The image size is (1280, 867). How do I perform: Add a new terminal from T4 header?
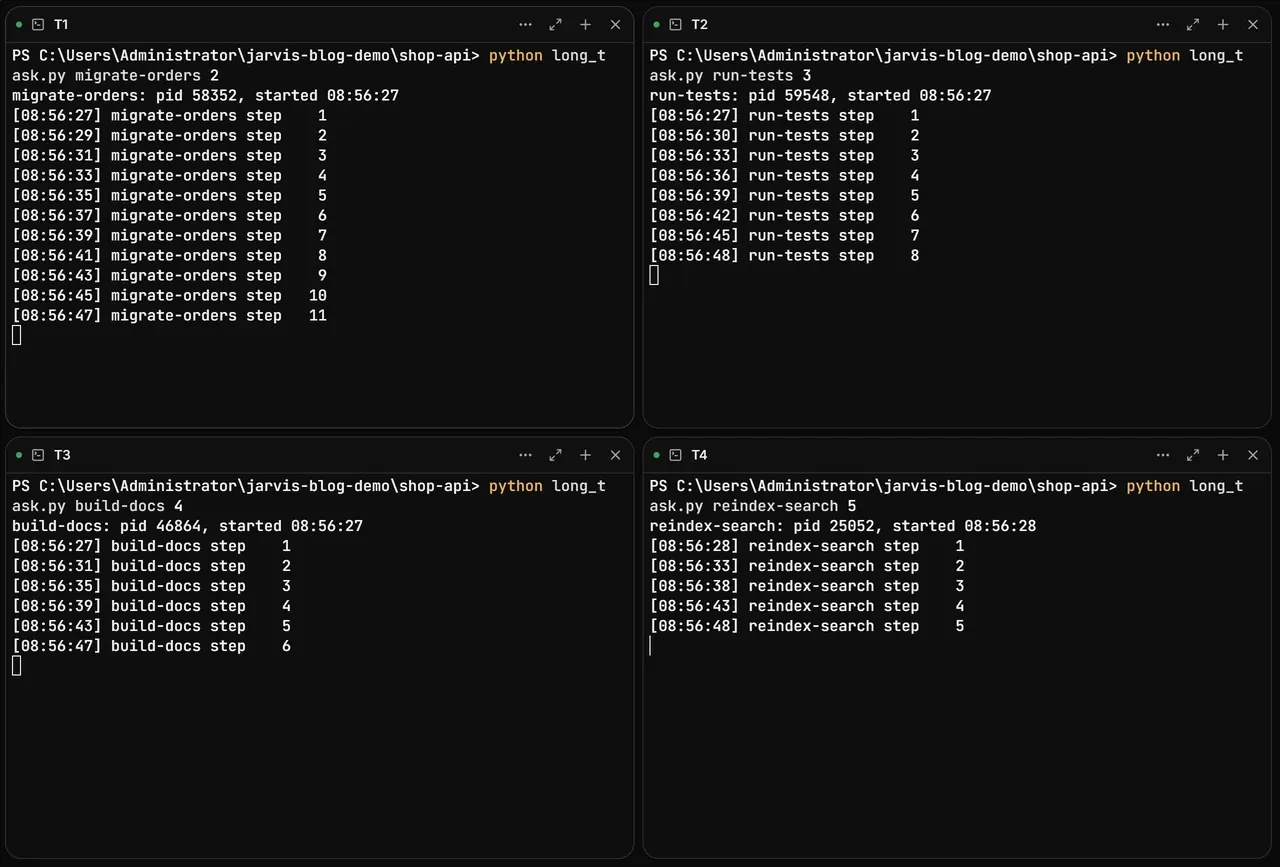tap(1223, 455)
